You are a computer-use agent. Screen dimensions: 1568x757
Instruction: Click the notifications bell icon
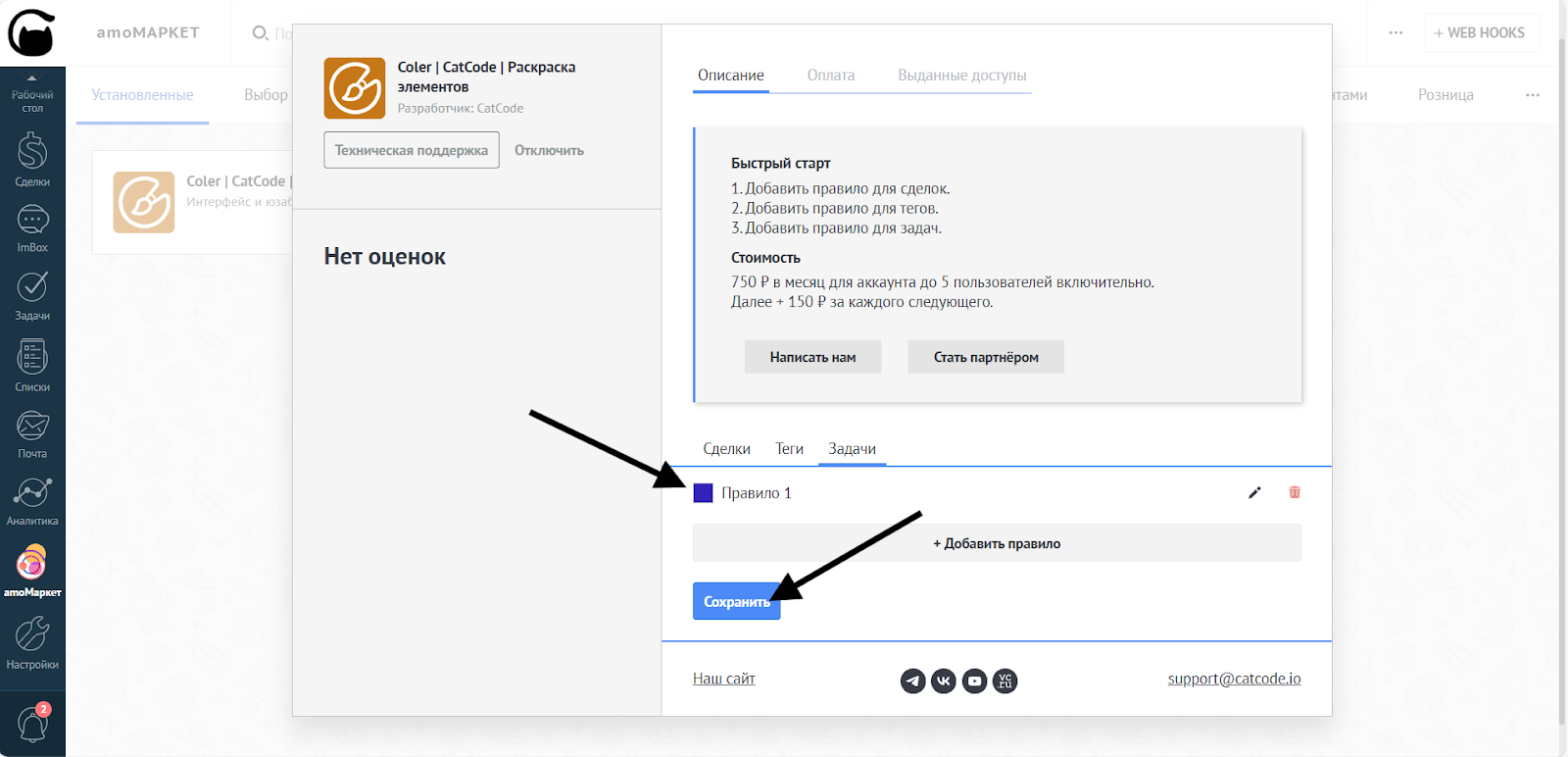(32, 724)
